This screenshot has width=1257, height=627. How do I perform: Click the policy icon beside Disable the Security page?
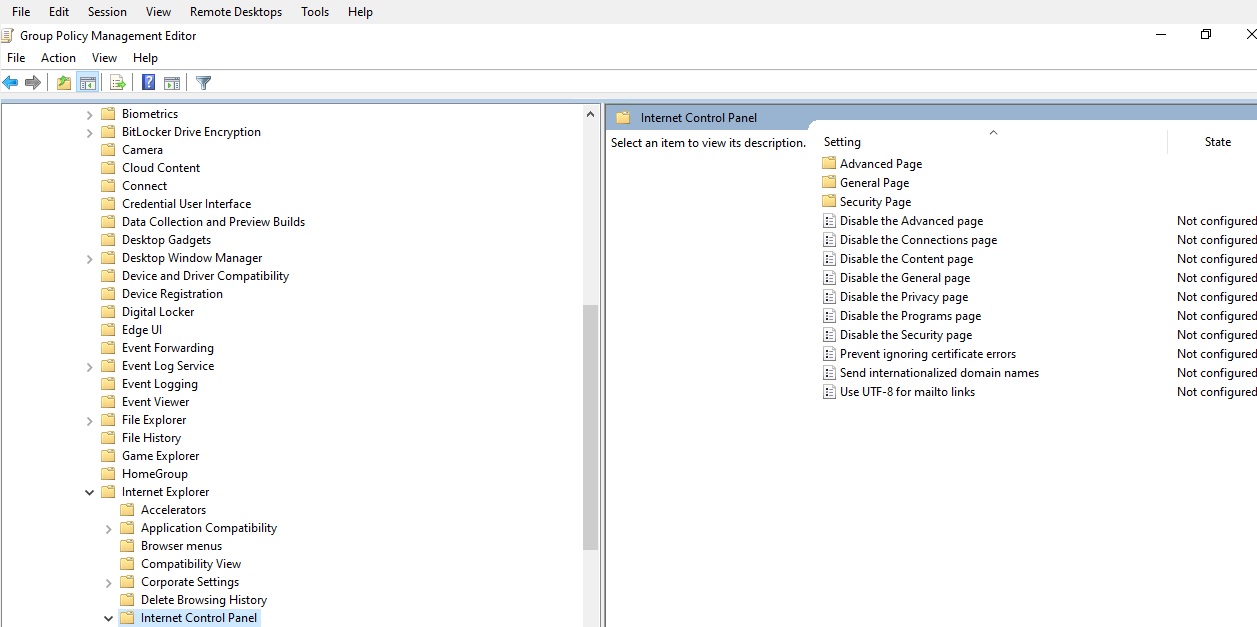click(829, 335)
